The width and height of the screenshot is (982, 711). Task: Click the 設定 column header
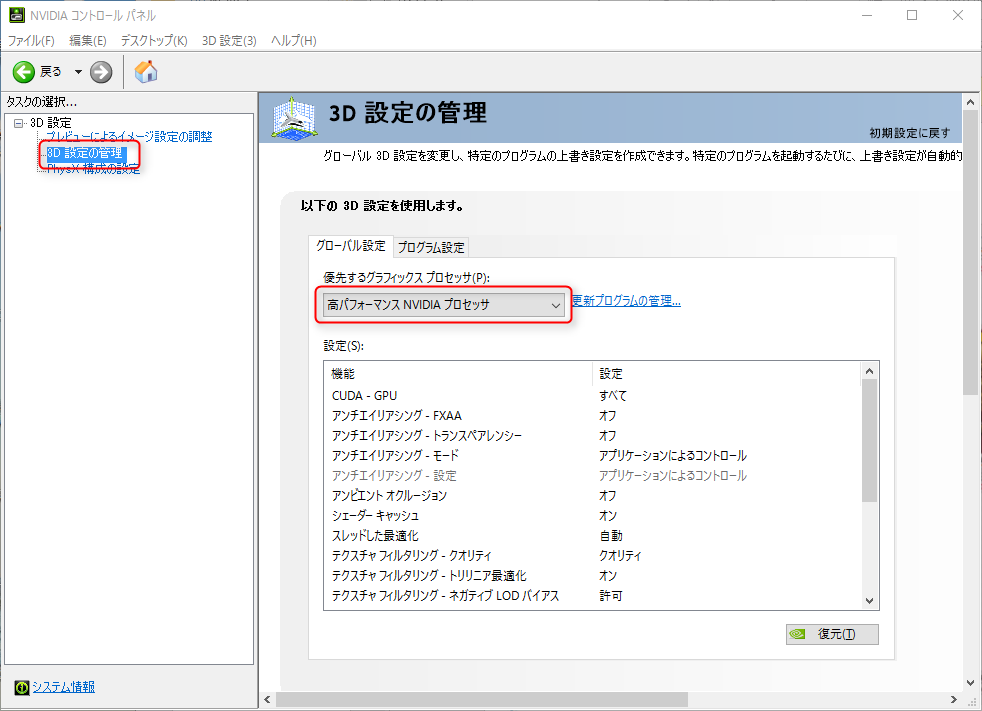coord(727,374)
